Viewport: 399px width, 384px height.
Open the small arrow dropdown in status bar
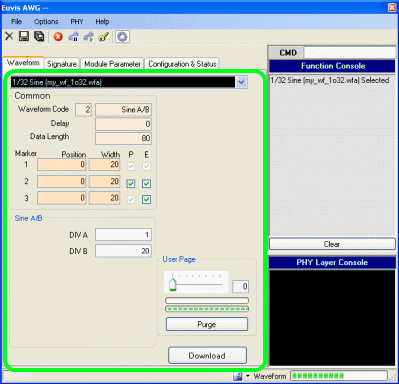tap(248, 376)
